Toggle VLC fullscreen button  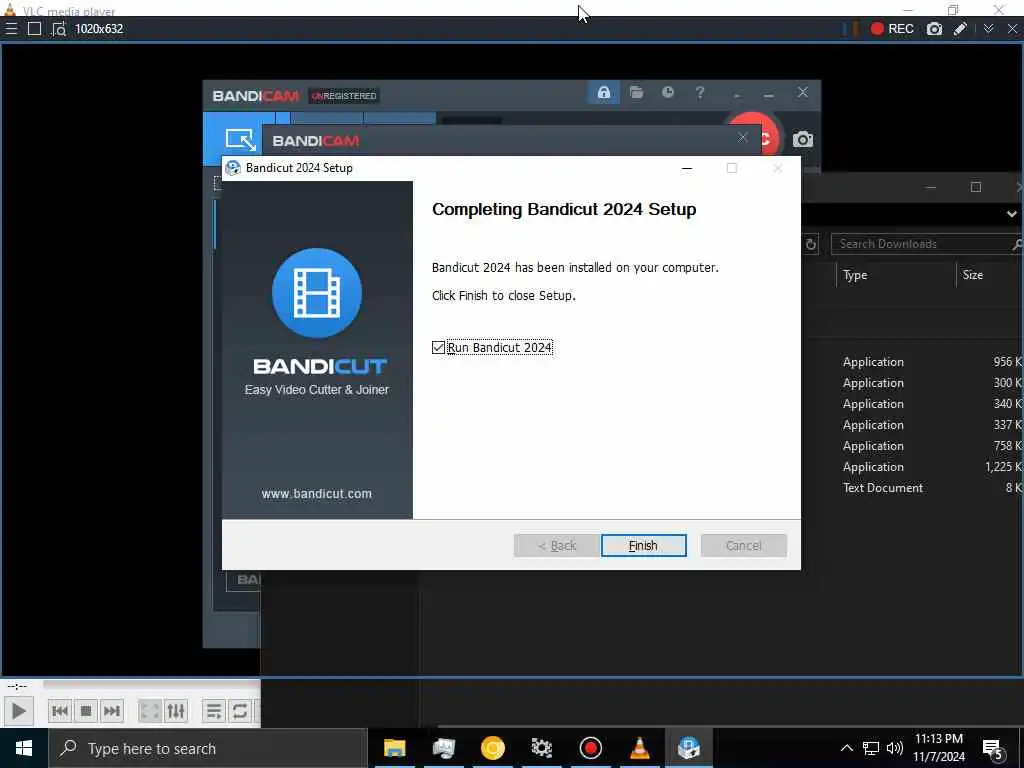point(150,711)
